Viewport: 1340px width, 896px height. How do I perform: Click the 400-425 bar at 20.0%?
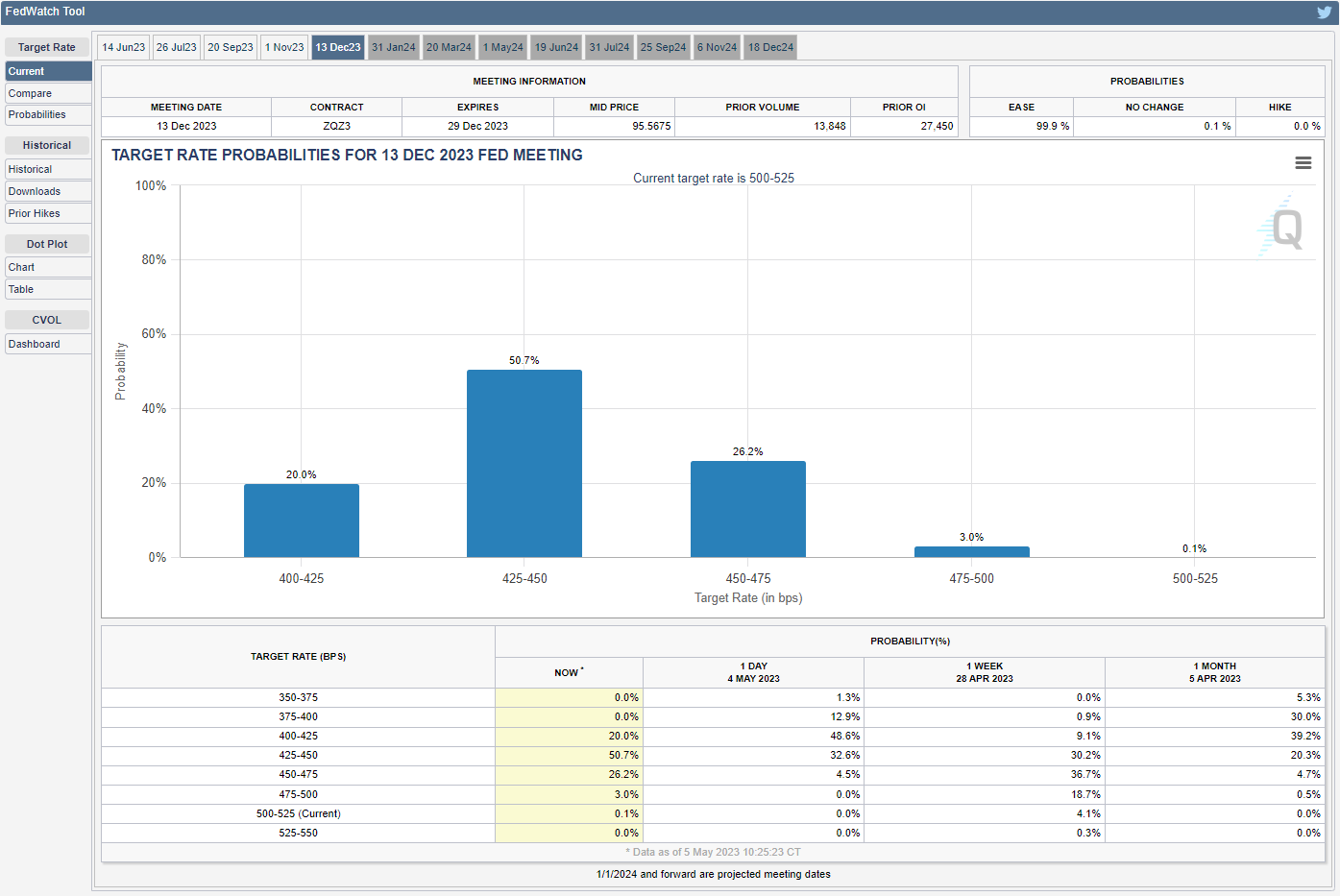301,520
